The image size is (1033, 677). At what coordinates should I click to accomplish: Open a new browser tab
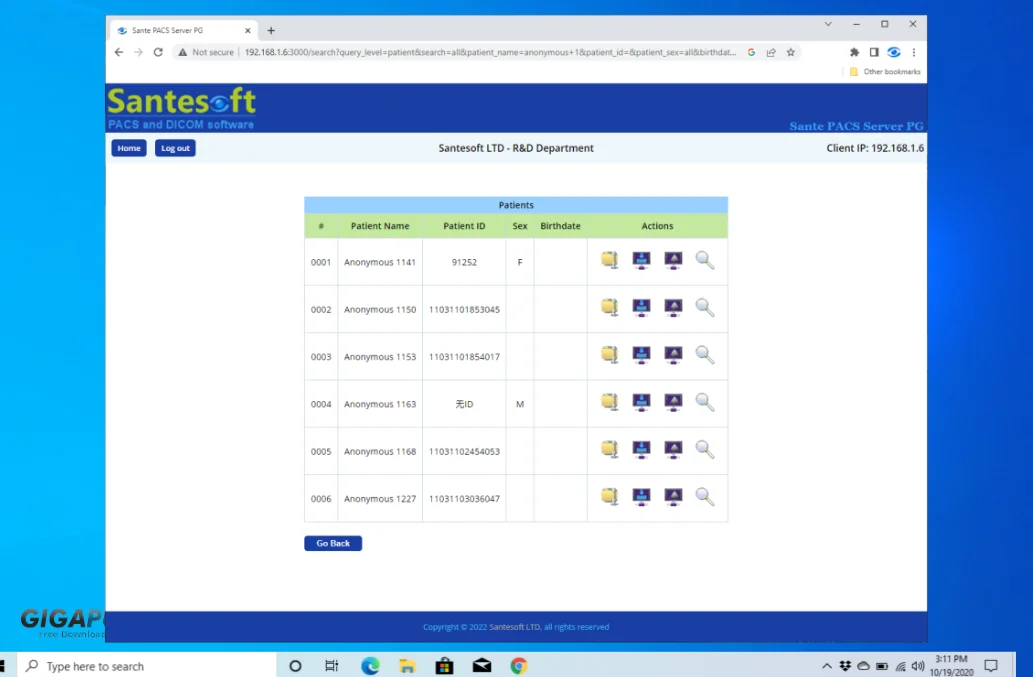tap(271, 30)
